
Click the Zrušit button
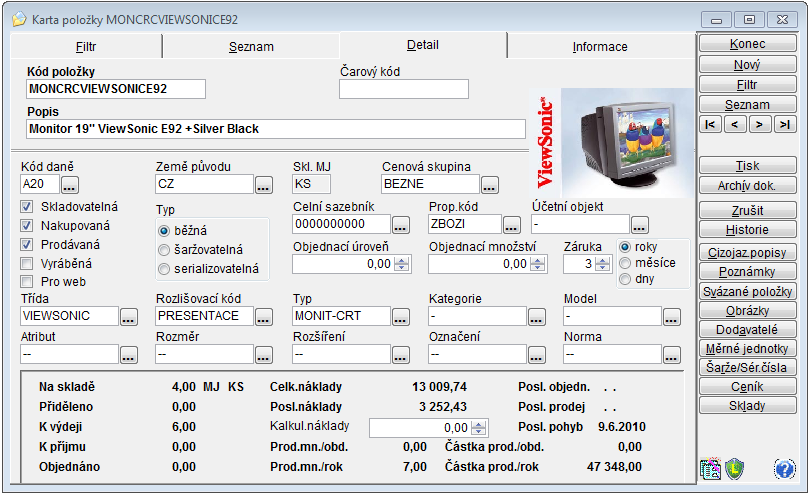pyautogui.click(x=747, y=210)
